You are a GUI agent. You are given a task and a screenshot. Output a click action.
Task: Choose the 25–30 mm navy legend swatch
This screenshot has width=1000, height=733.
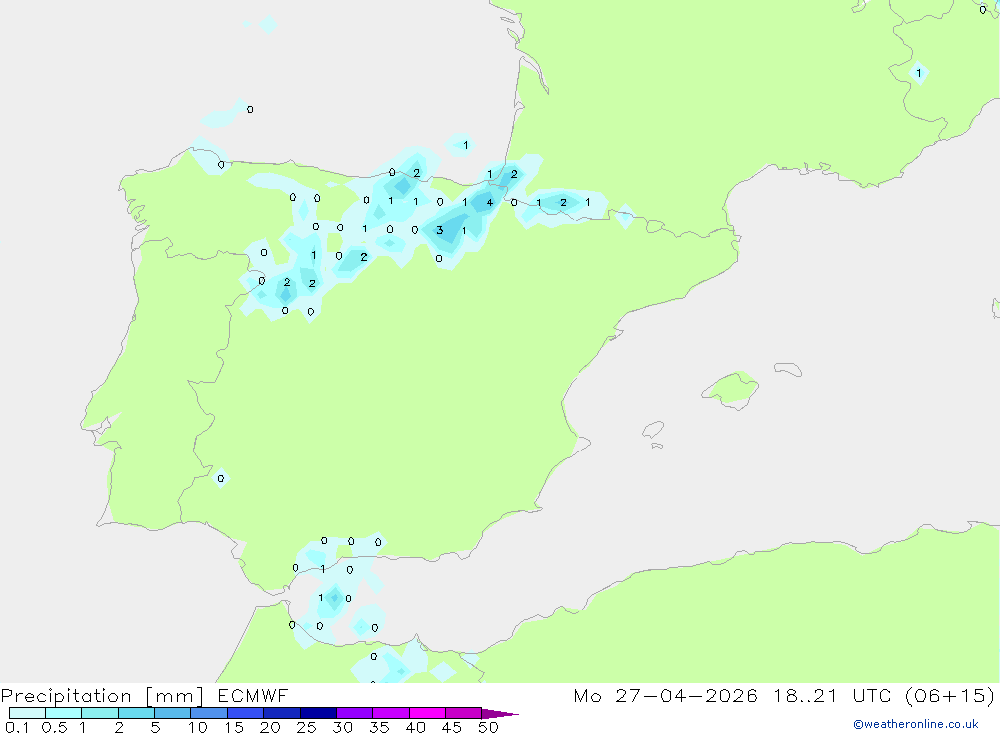point(318,713)
